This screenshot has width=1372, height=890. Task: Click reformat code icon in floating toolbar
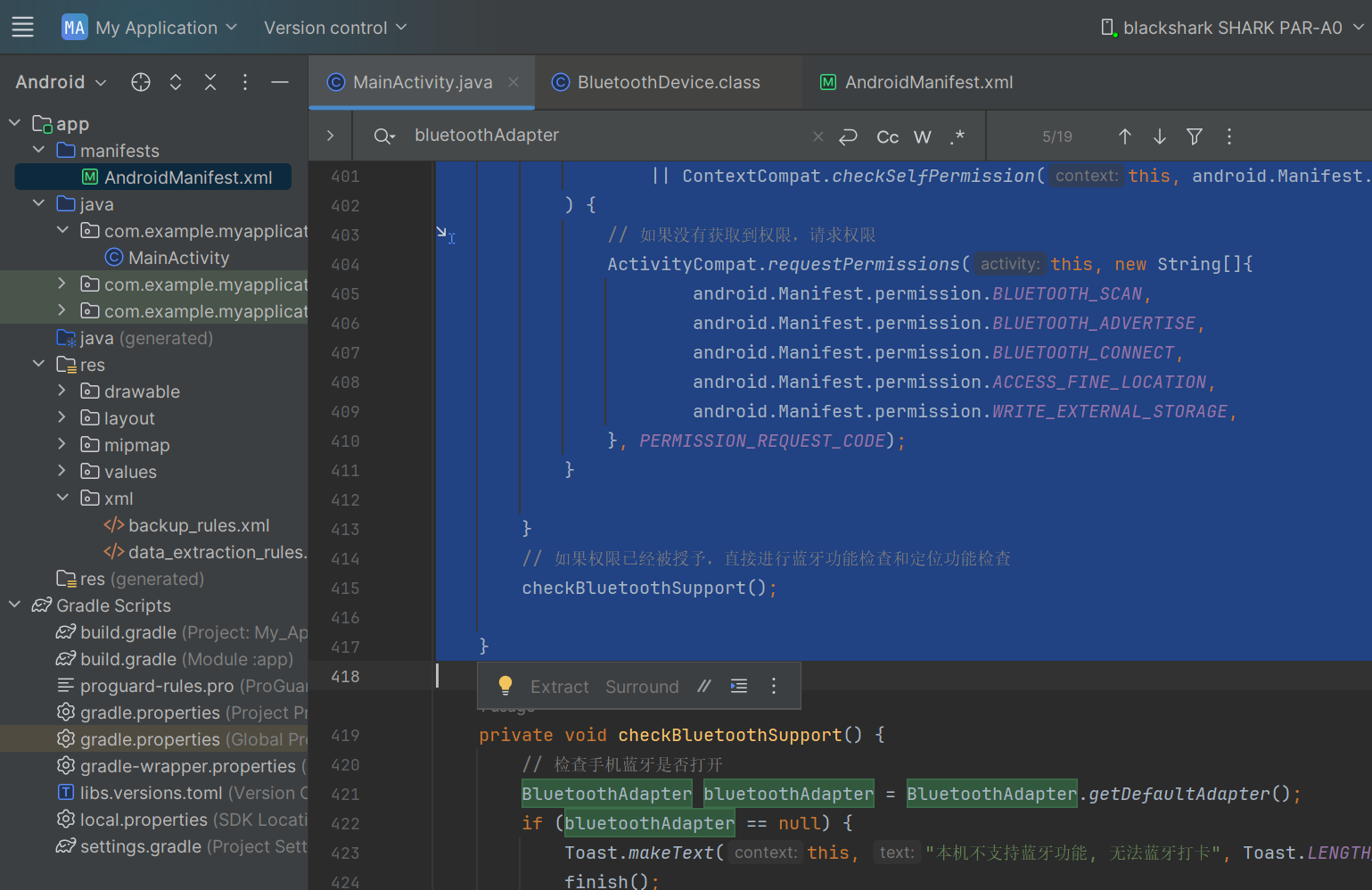pos(739,686)
